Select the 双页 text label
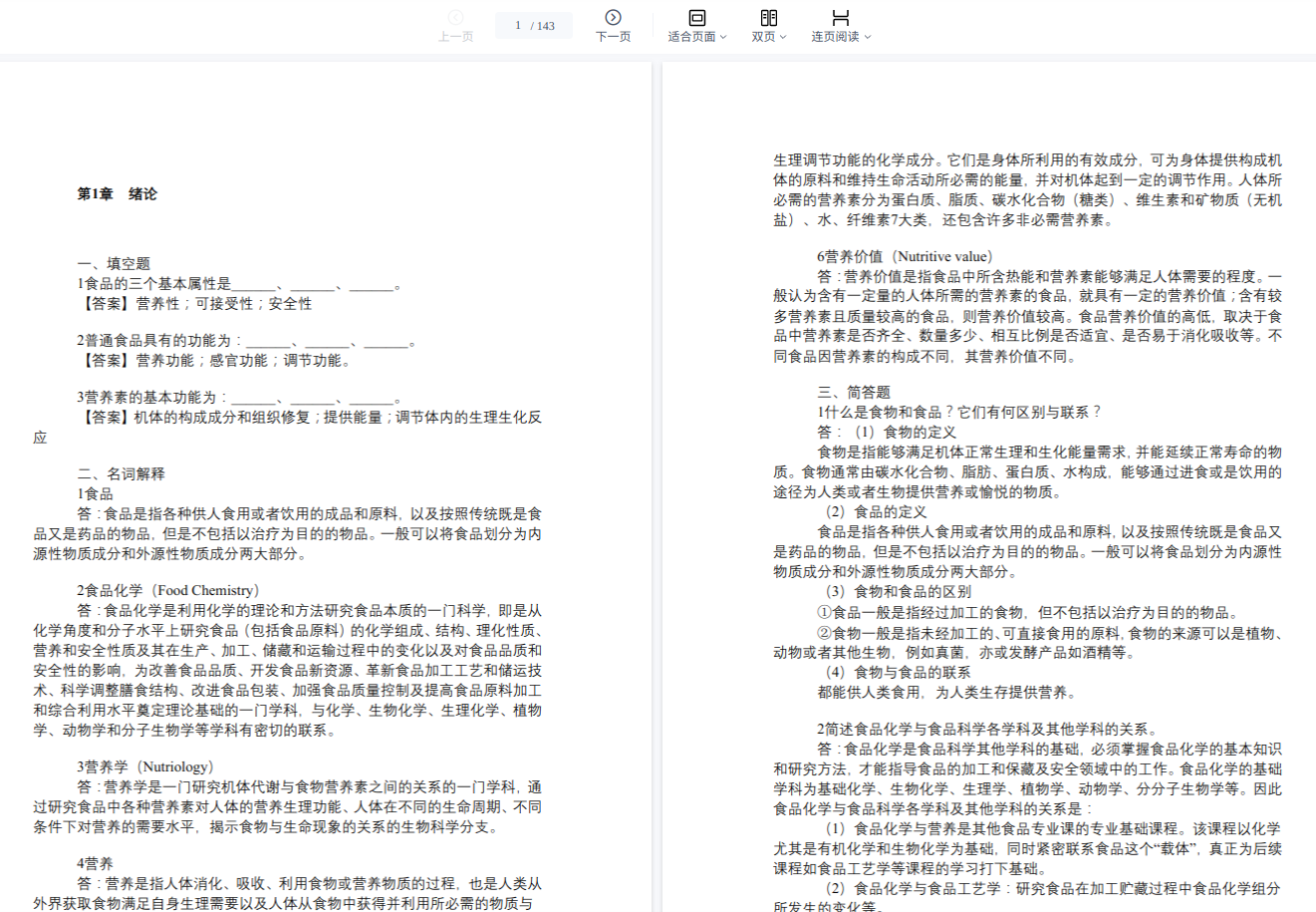1316x912 pixels. point(763,37)
